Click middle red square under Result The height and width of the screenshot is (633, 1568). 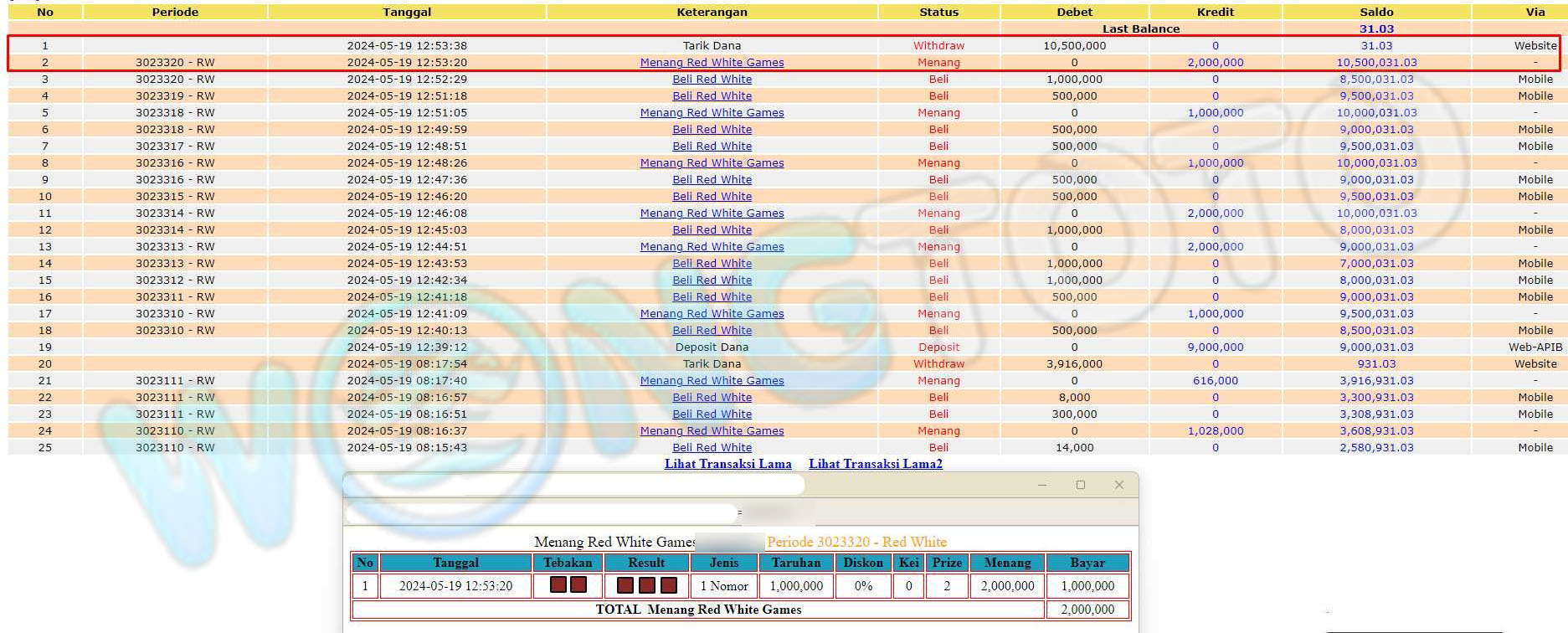tap(646, 585)
